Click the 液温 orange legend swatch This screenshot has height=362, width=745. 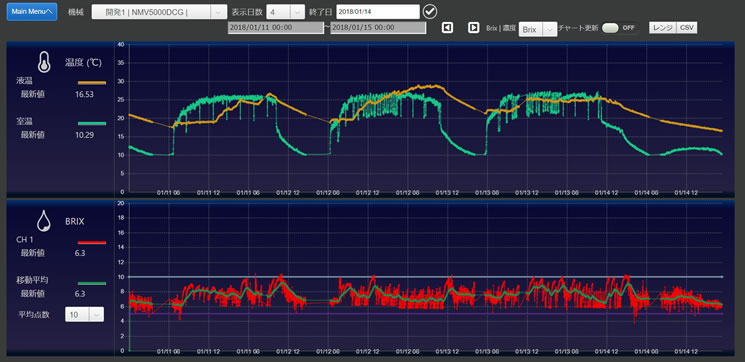click(x=92, y=83)
